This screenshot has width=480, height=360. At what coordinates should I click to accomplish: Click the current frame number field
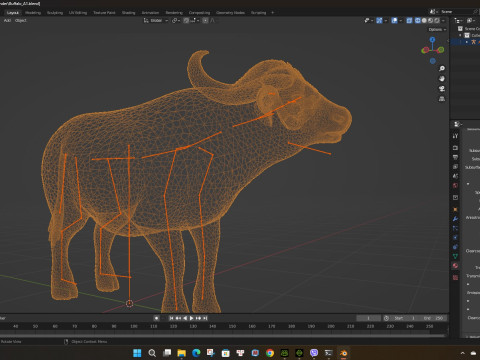click(x=368, y=318)
